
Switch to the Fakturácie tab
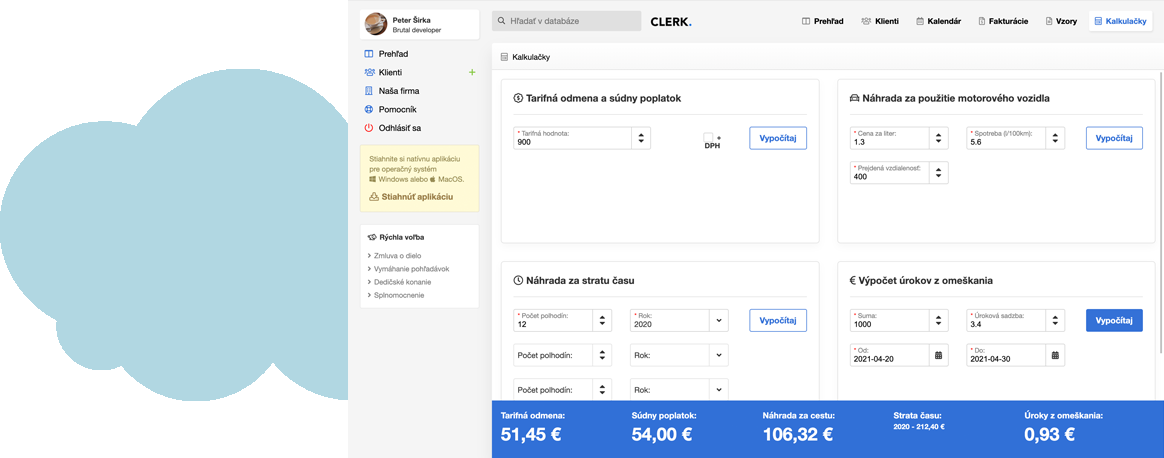1003,21
